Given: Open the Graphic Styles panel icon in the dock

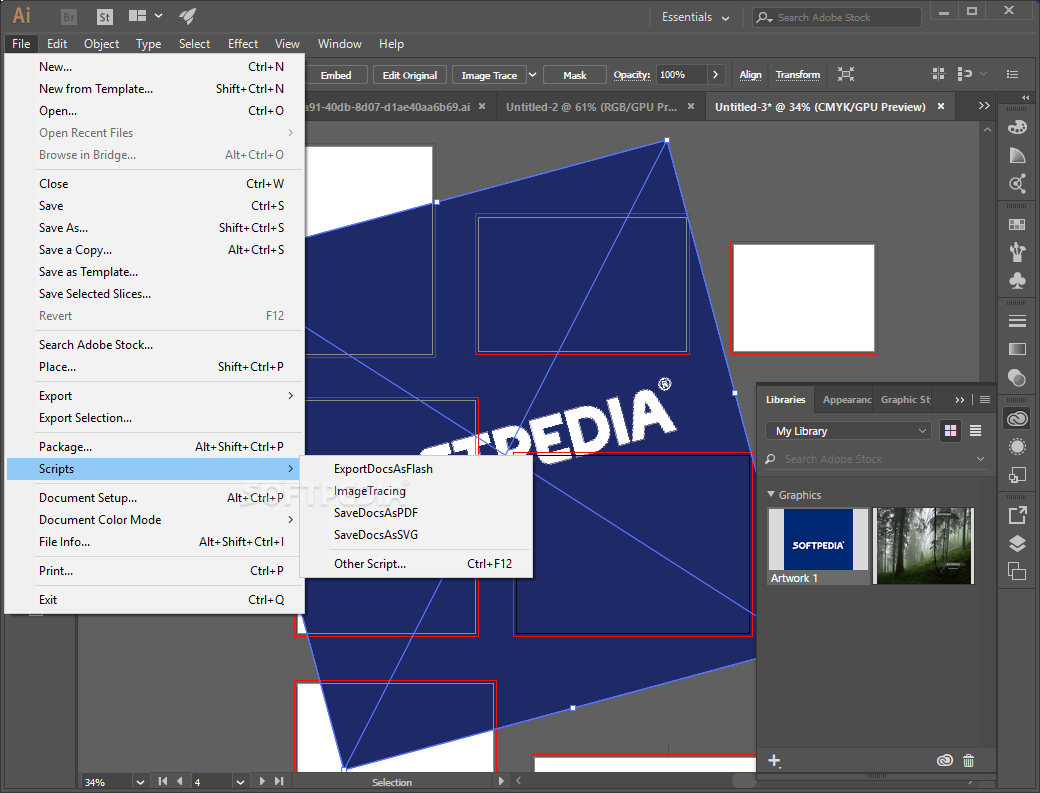Looking at the screenshot, I should click(1017, 475).
